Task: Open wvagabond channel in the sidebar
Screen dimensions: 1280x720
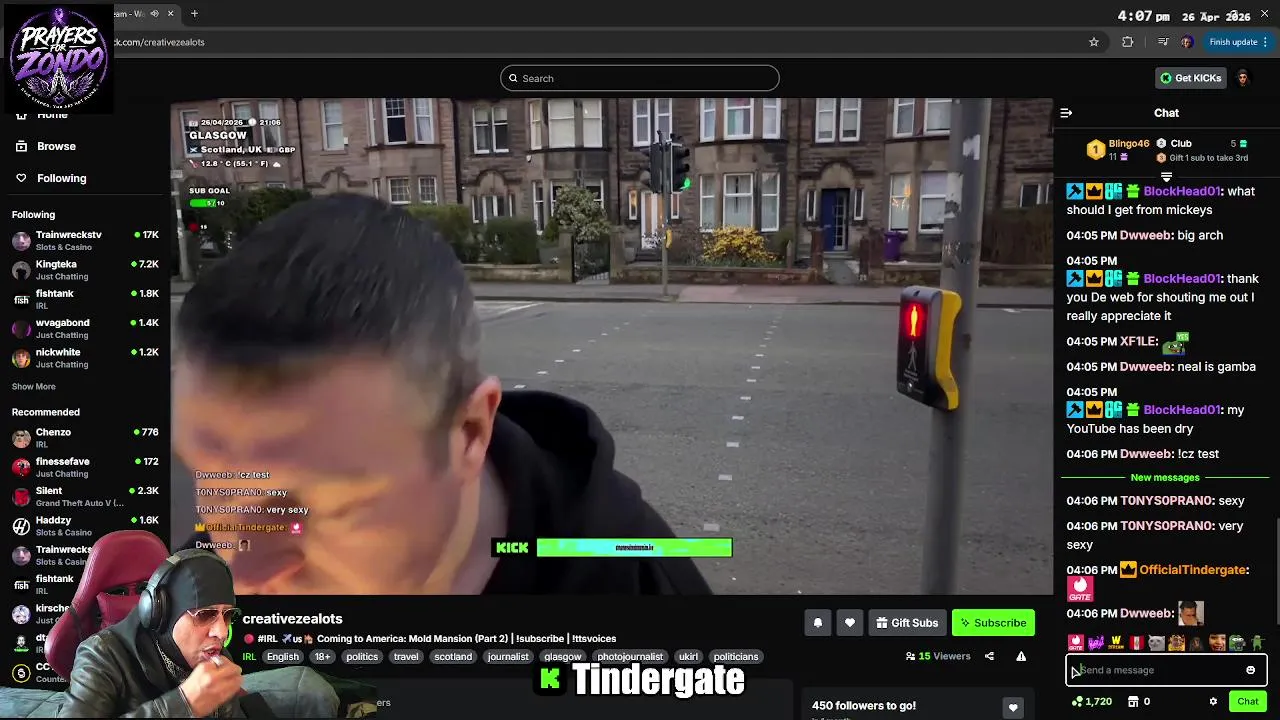Action: (85, 329)
